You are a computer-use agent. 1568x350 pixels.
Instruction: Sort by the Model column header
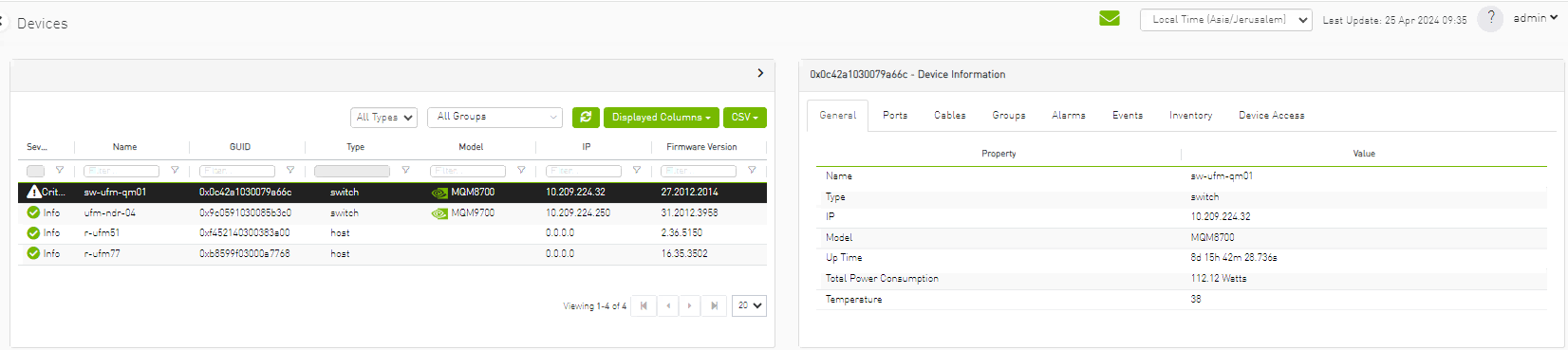click(x=471, y=147)
